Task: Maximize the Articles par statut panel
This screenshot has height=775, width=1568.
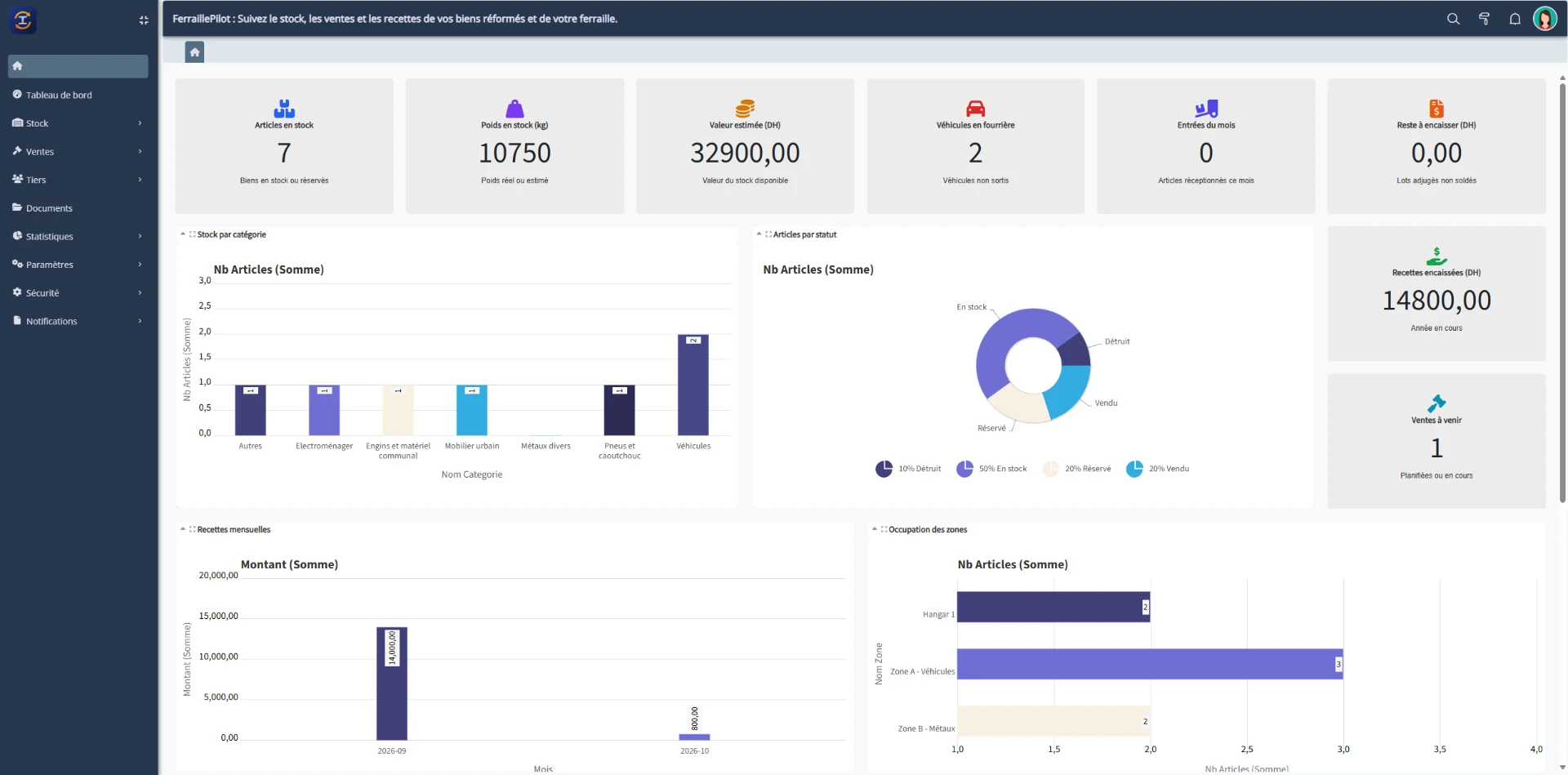Action: [x=768, y=234]
